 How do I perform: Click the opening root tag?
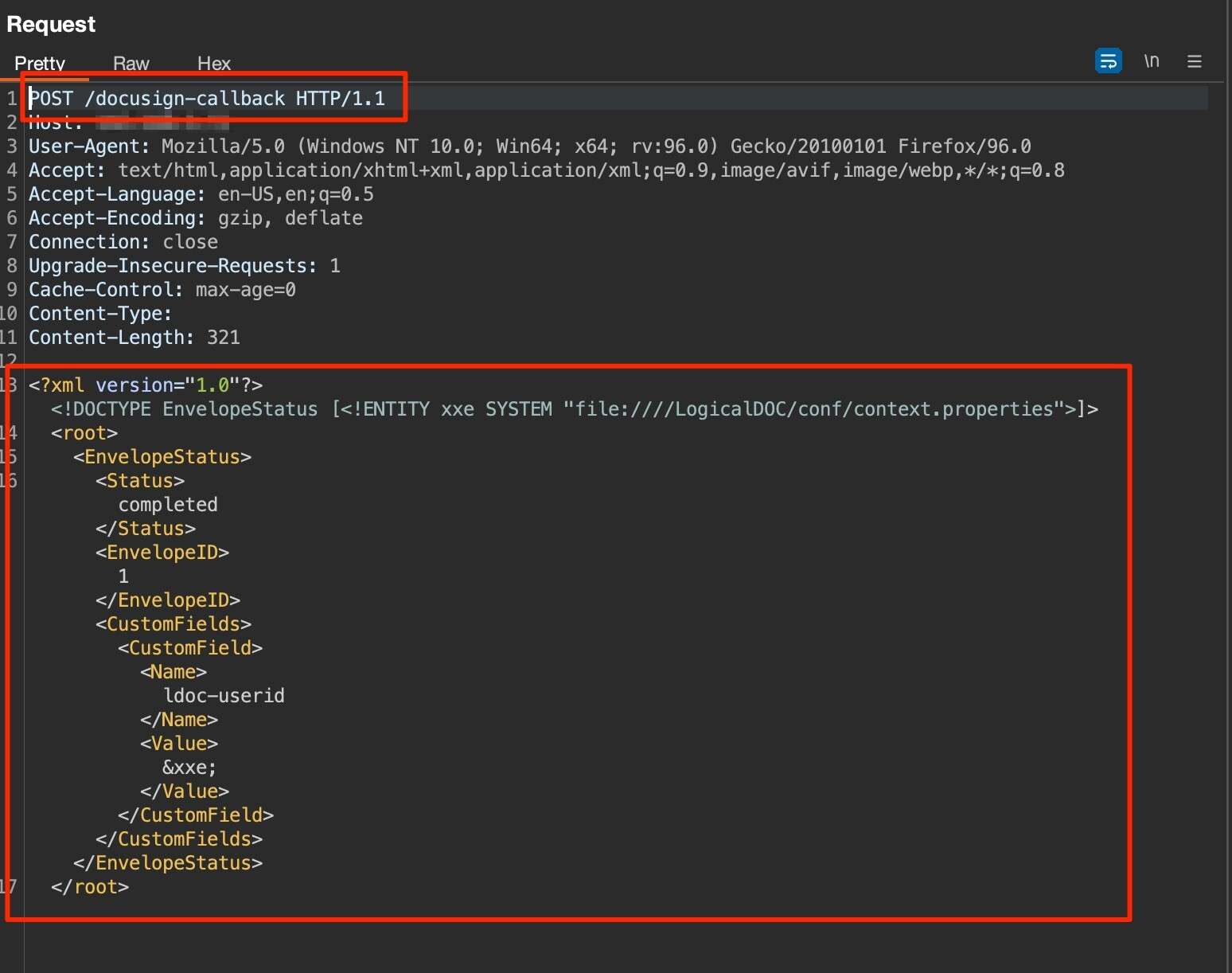84,433
